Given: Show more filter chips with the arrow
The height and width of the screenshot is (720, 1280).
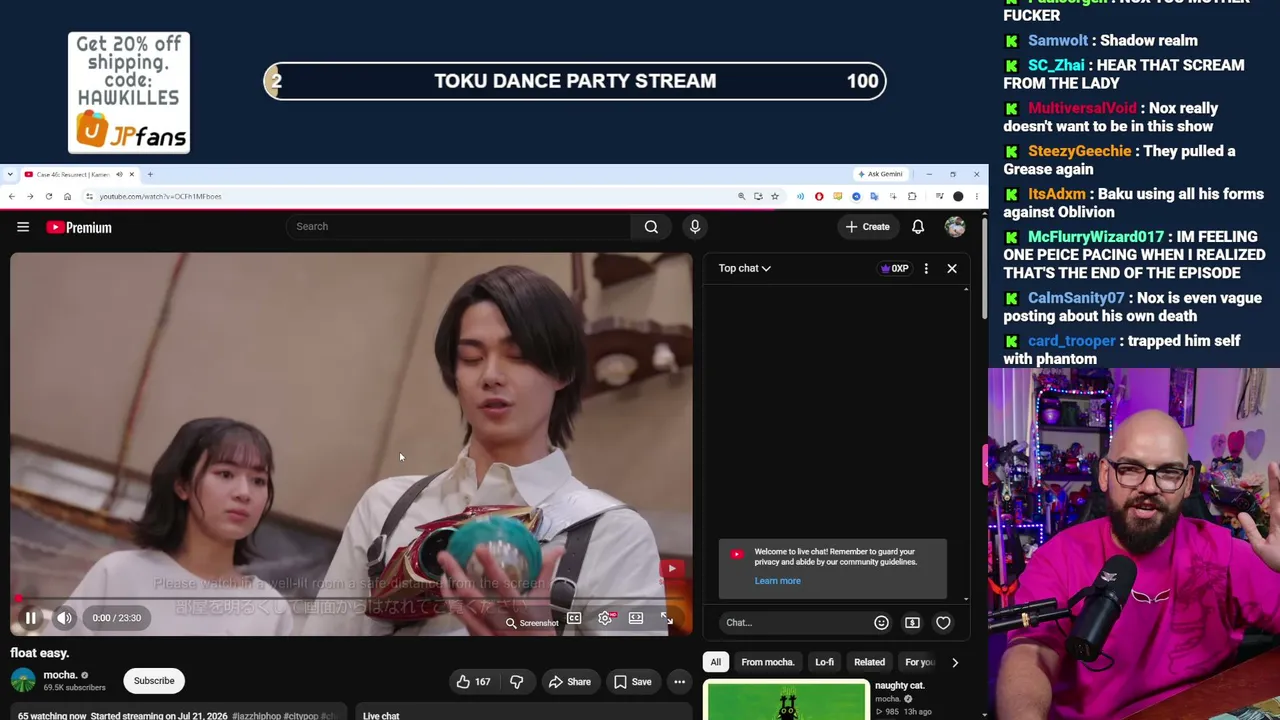Looking at the screenshot, I should tap(955, 662).
